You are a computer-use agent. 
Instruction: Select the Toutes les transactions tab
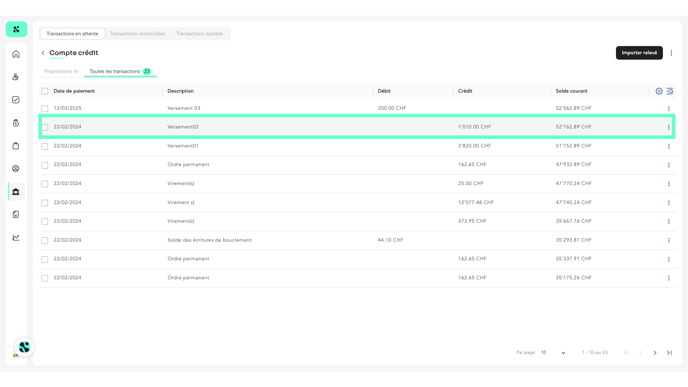pyautogui.click(x=120, y=71)
